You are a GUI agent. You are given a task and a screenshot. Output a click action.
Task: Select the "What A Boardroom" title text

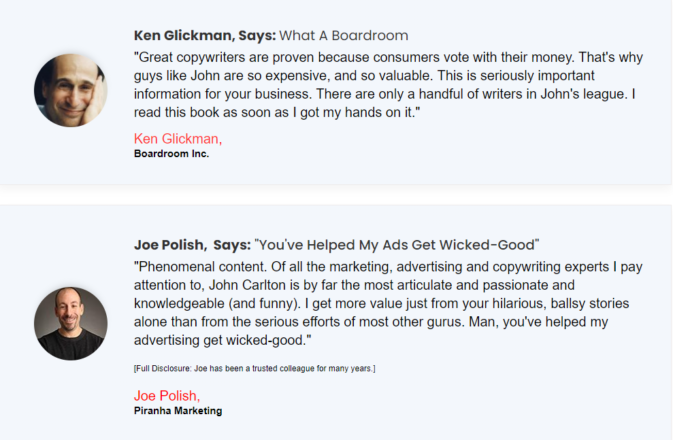(x=344, y=35)
